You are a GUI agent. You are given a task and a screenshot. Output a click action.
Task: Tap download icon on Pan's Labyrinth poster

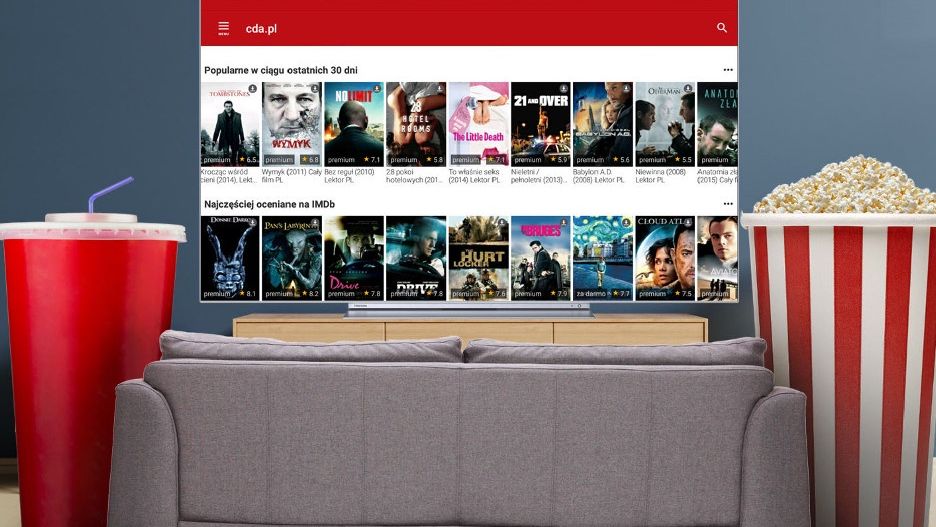pos(315,222)
